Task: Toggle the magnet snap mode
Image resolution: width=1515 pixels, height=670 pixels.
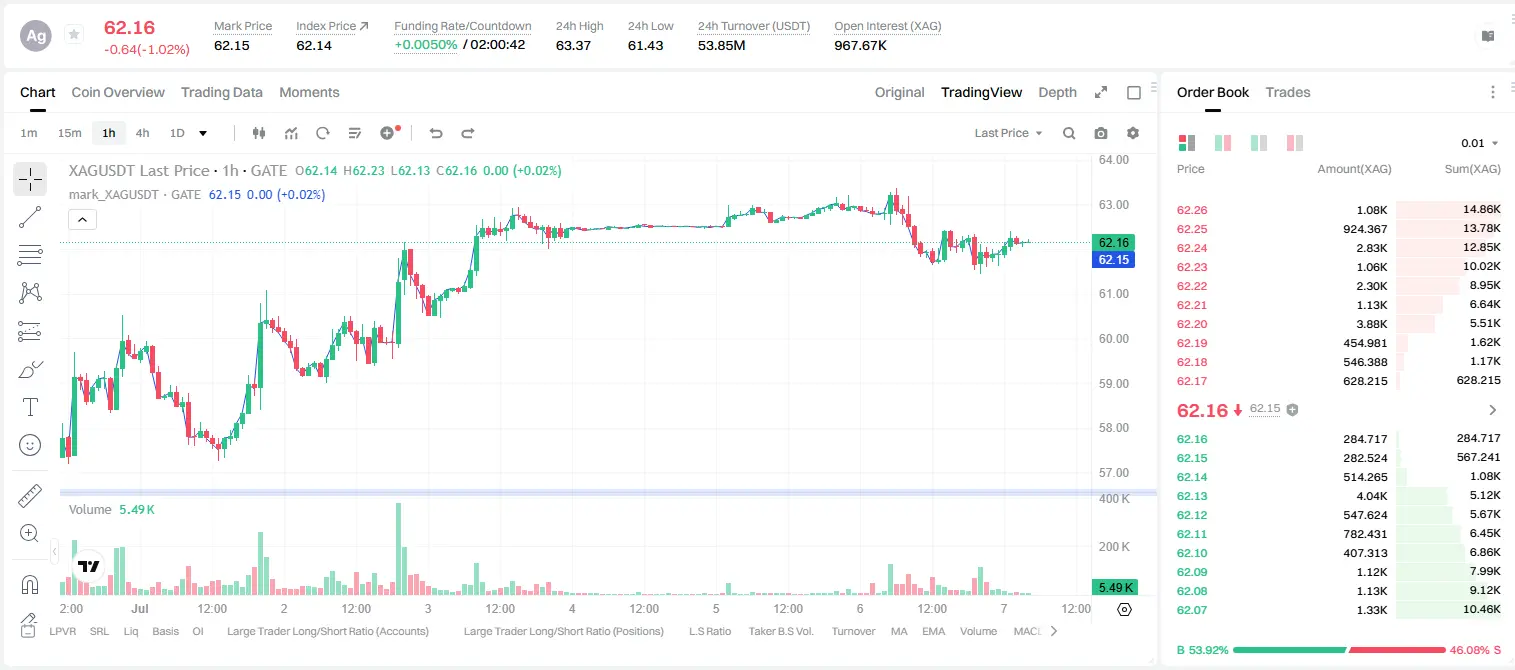Action: pyautogui.click(x=30, y=584)
